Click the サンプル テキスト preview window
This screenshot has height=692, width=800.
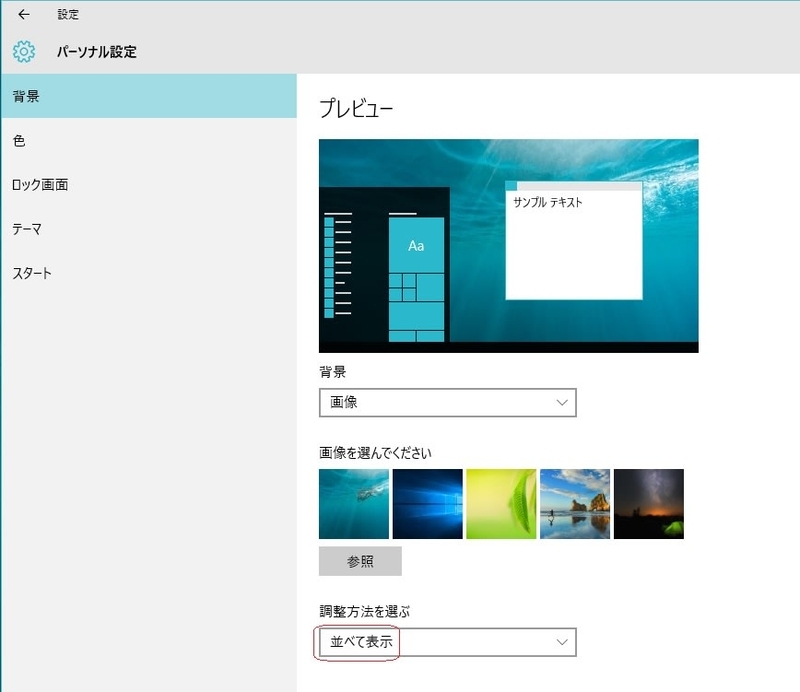[x=574, y=240]
